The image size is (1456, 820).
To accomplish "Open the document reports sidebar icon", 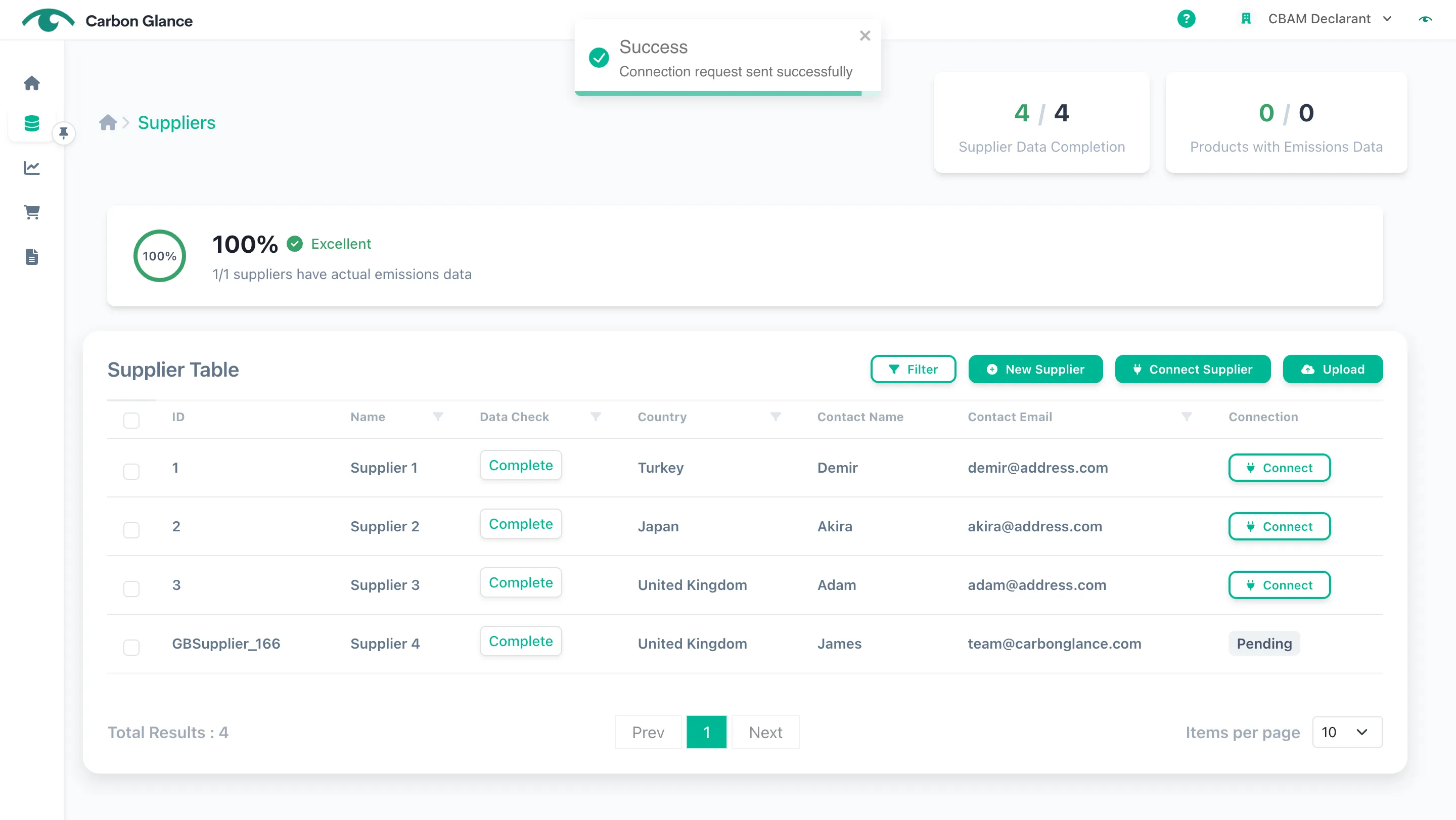I will click(x=32, y=257).
